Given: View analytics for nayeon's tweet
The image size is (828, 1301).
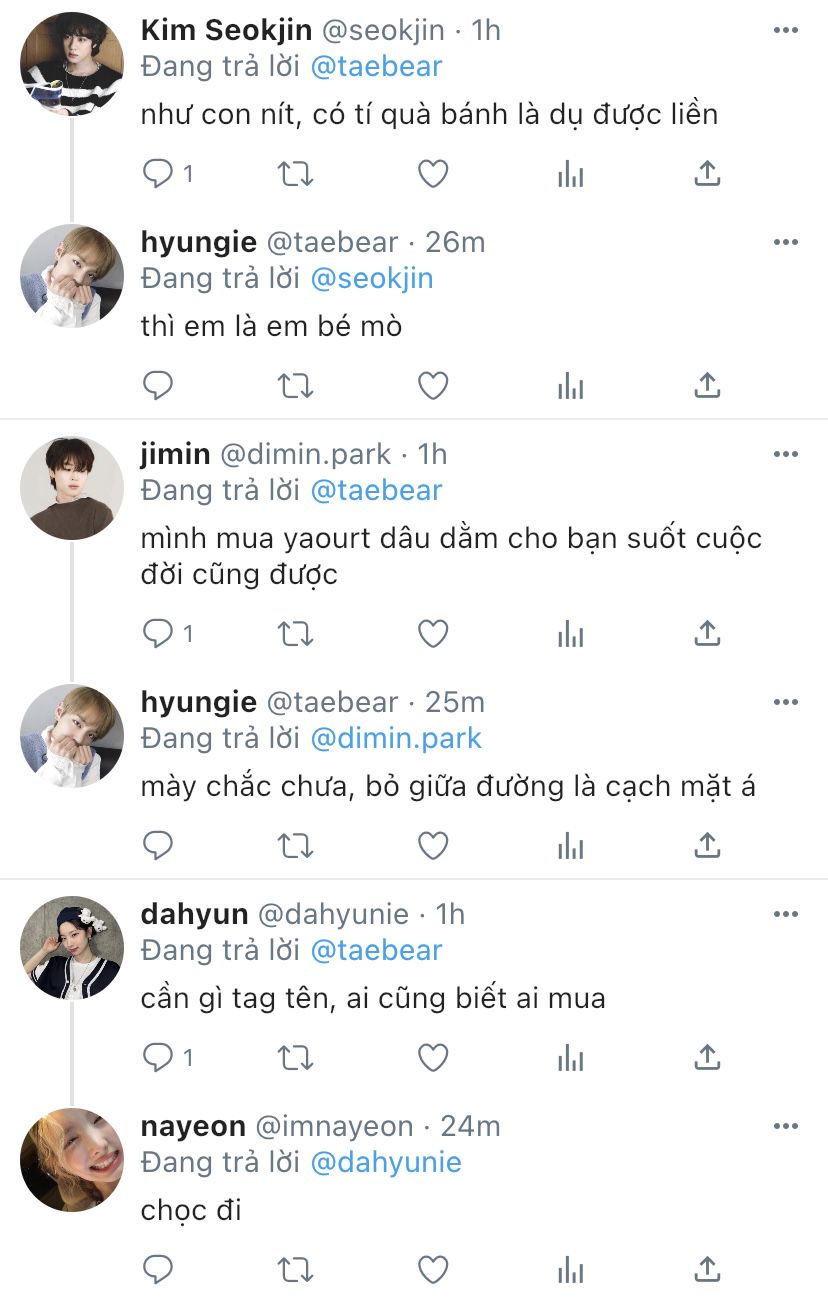Looking at the screenshot, I should tap(570, 1269).
